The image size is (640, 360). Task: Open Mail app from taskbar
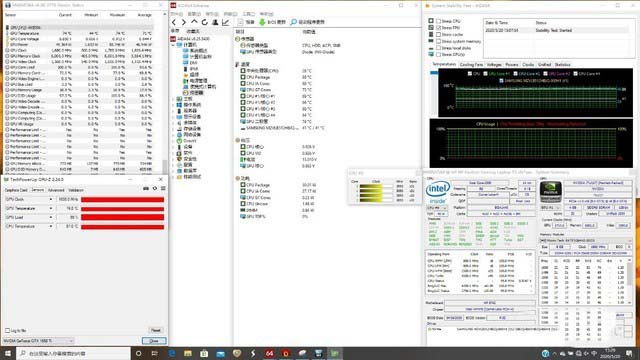click(x=220, y=353)
